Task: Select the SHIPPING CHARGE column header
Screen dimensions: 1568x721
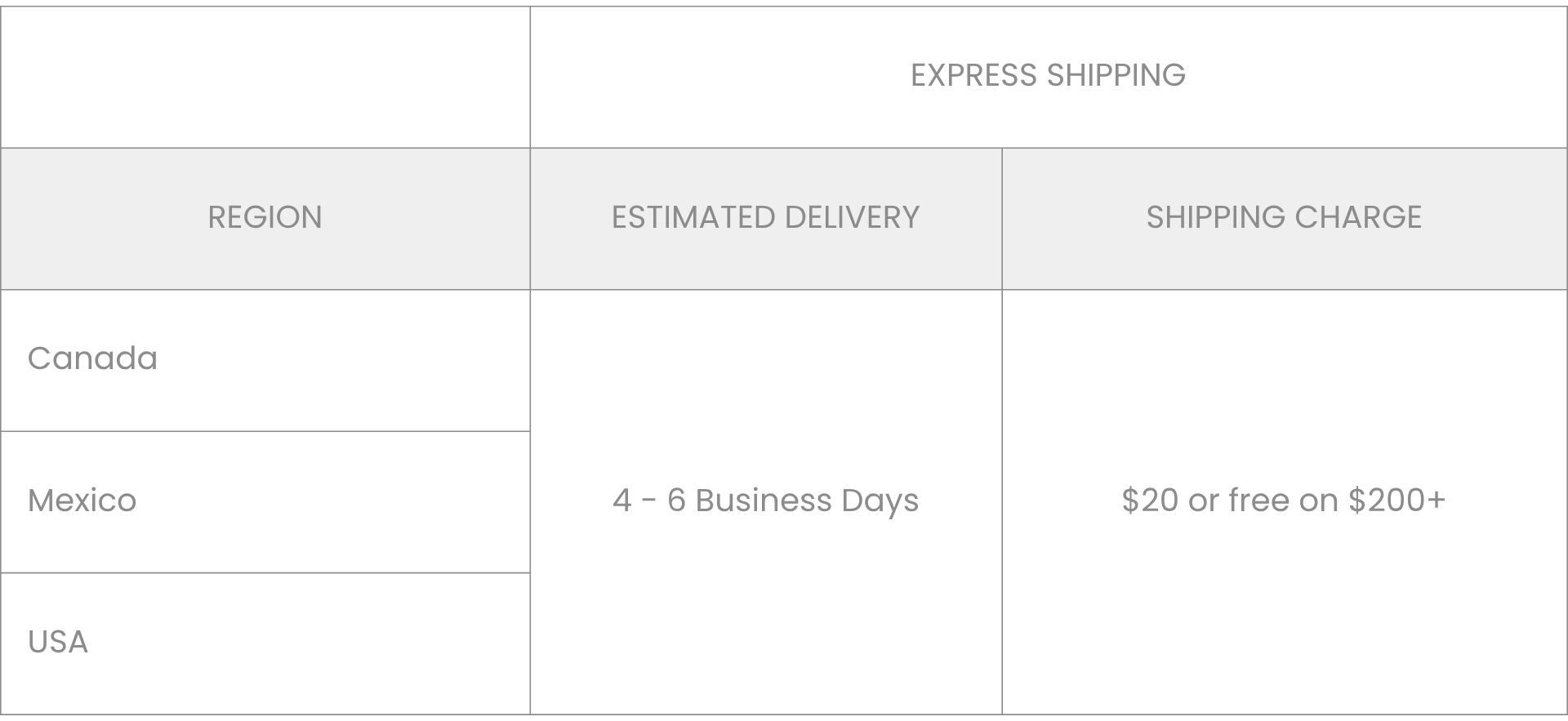Action: [x=1284, y=217]
